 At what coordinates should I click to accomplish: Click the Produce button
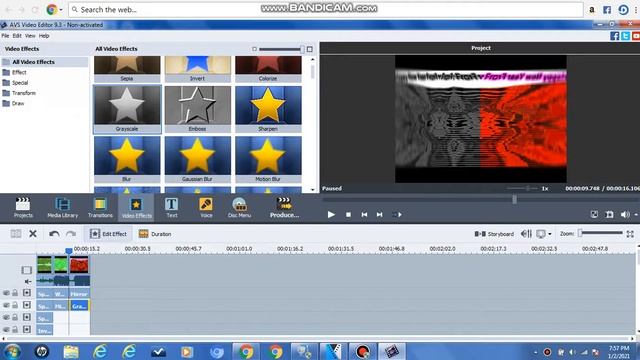(284, 208)
